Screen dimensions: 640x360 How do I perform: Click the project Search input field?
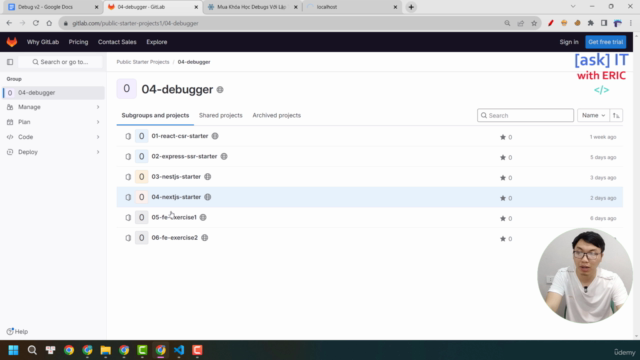coord(525,116)
